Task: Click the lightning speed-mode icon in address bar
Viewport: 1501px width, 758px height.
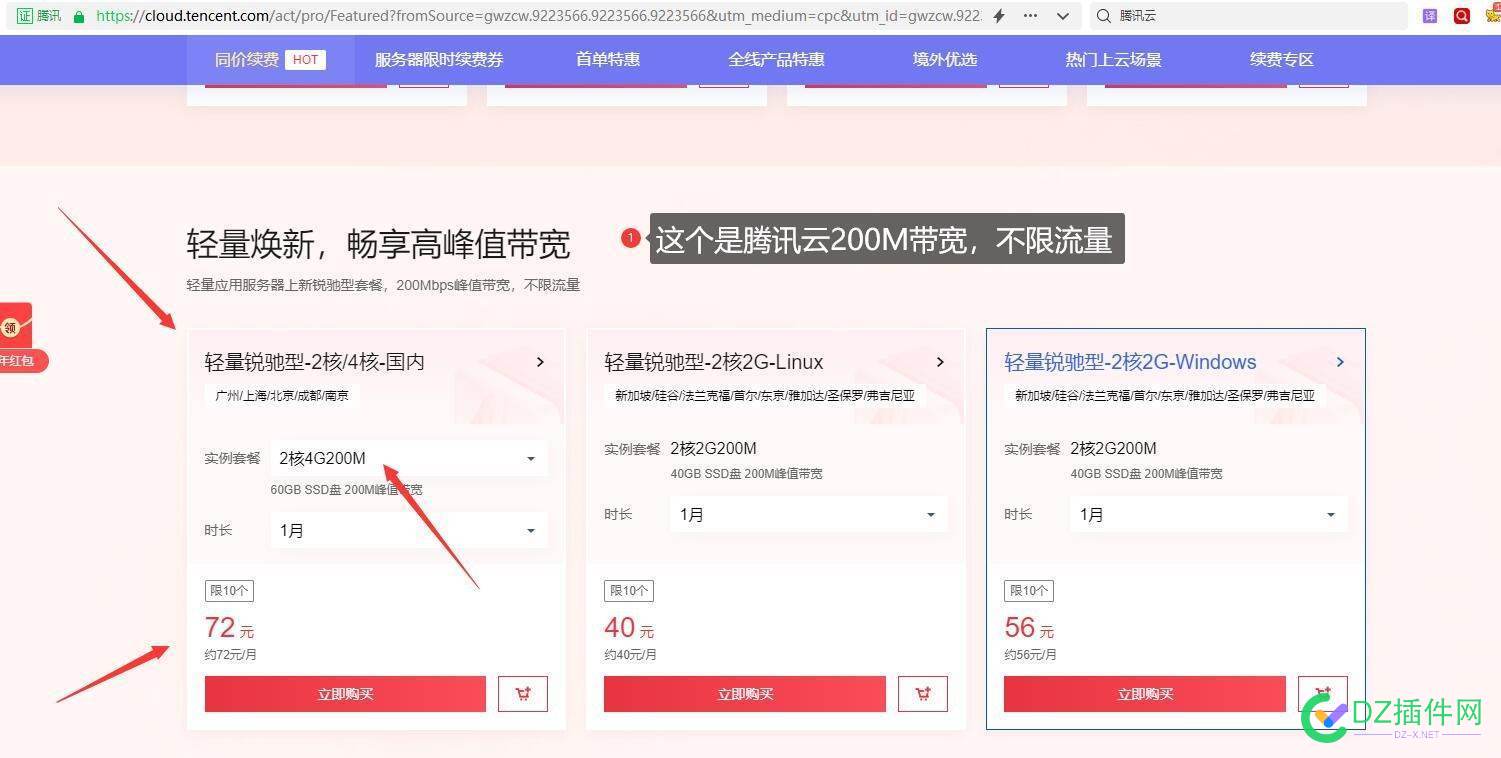Action: tap(999, 16)
